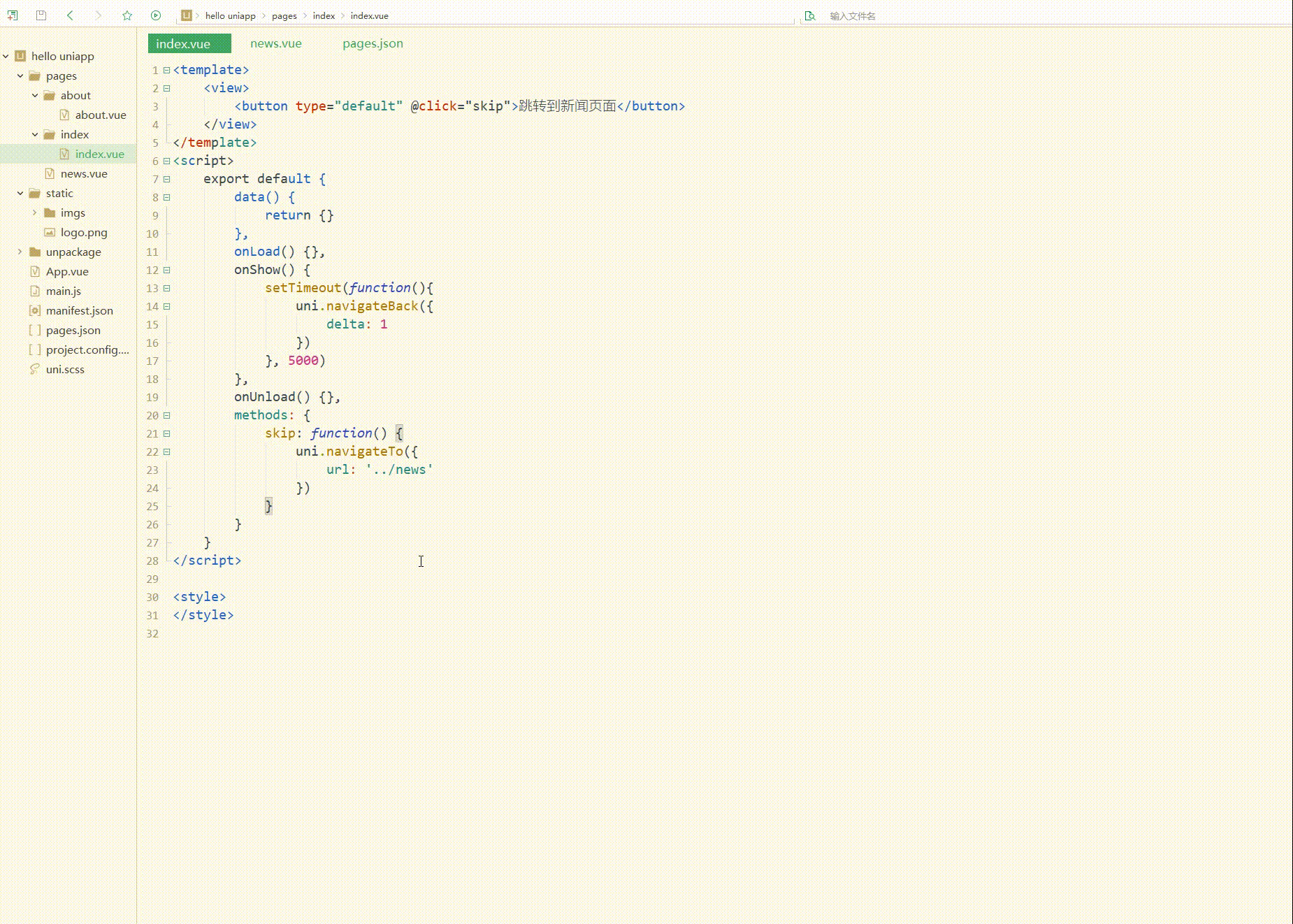Select index.vue in the file tree
This screenshot has width=1293, height=924.
[100, 154]
